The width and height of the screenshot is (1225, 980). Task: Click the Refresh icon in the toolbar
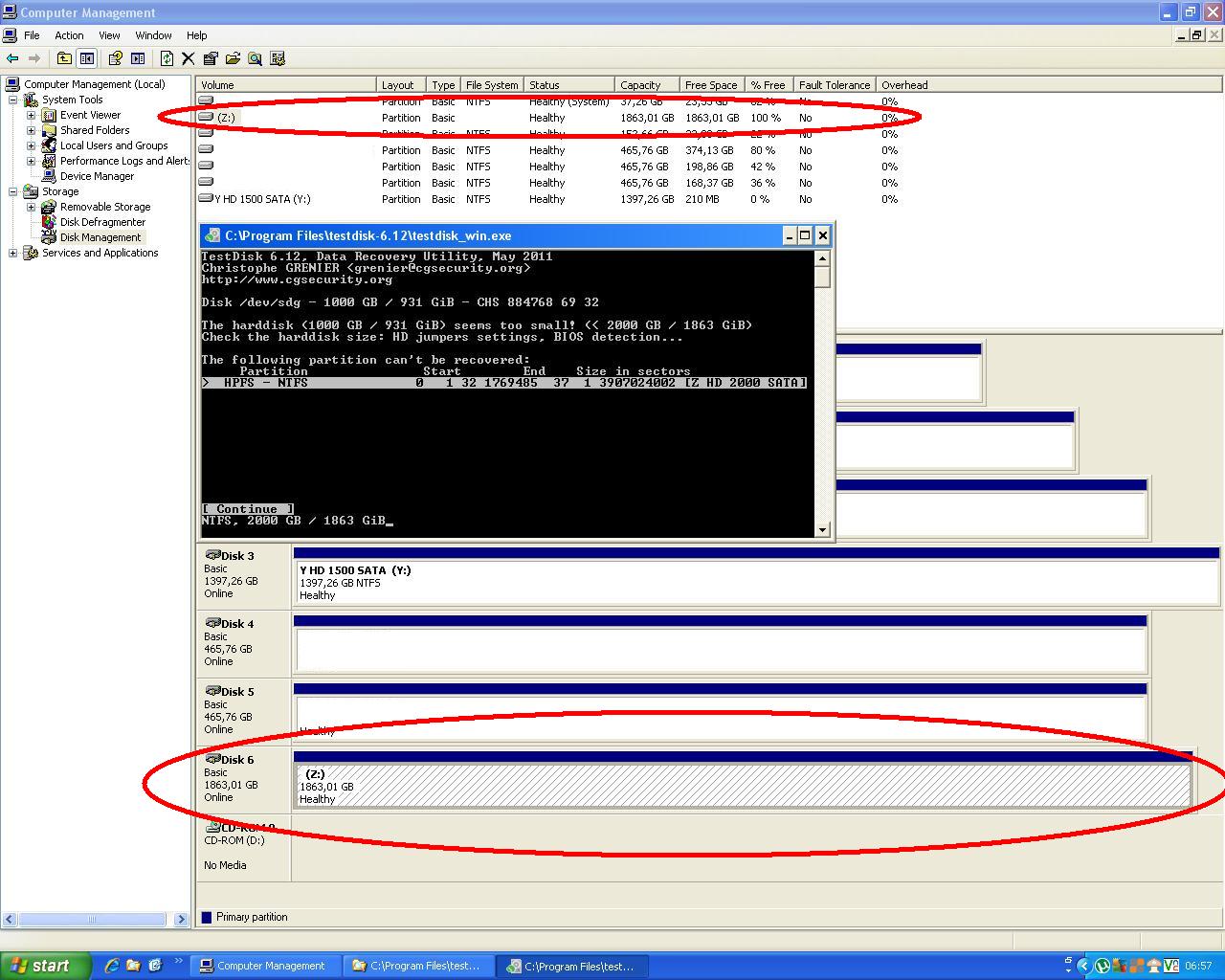pyautogui.click(x=167, y=58)
